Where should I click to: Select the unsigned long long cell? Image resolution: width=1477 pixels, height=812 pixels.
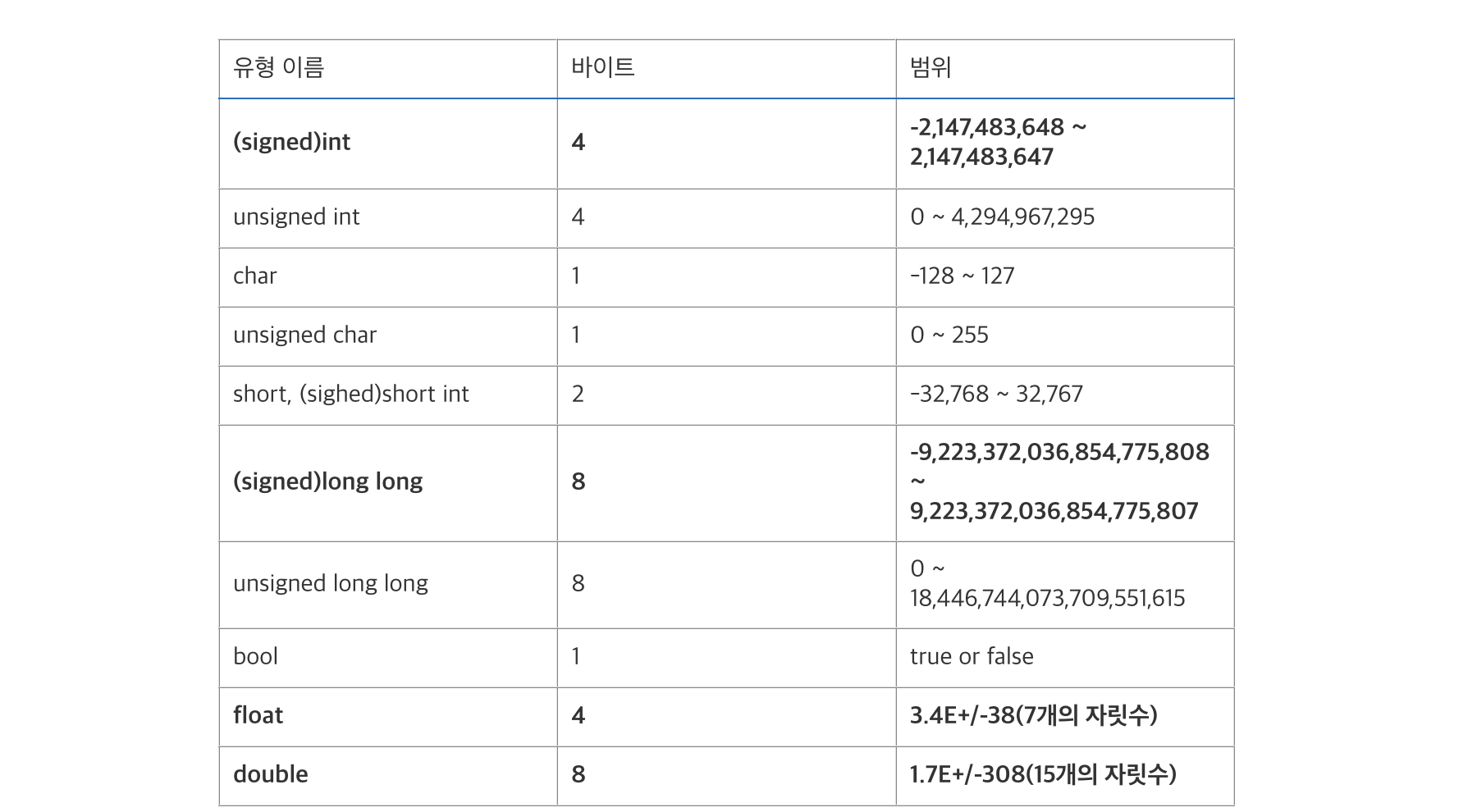[388, 585]
